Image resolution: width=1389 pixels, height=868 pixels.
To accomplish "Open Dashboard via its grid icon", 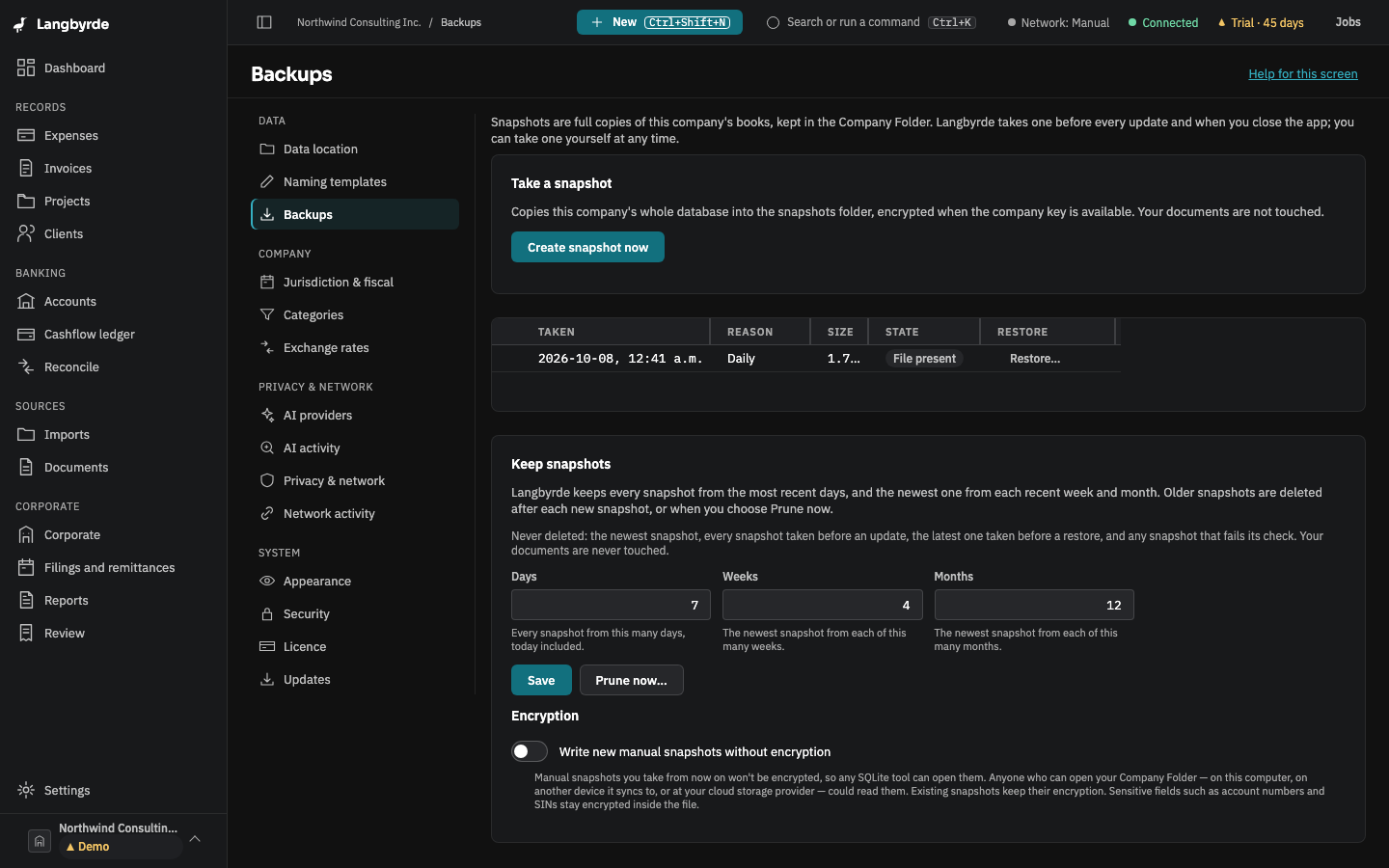I will pos(26,68).
